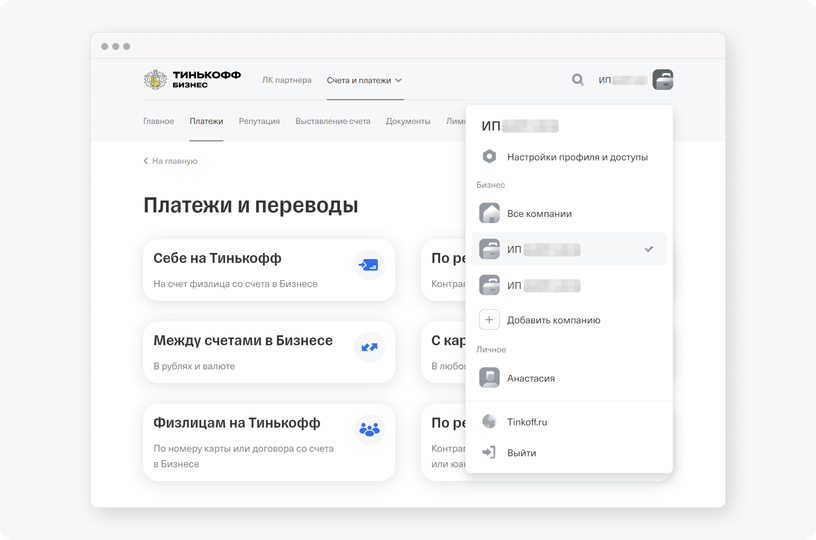Open the search magnifier icon
Image resolution: width=816 pixels, height=540 pixels.
point(577,80)
